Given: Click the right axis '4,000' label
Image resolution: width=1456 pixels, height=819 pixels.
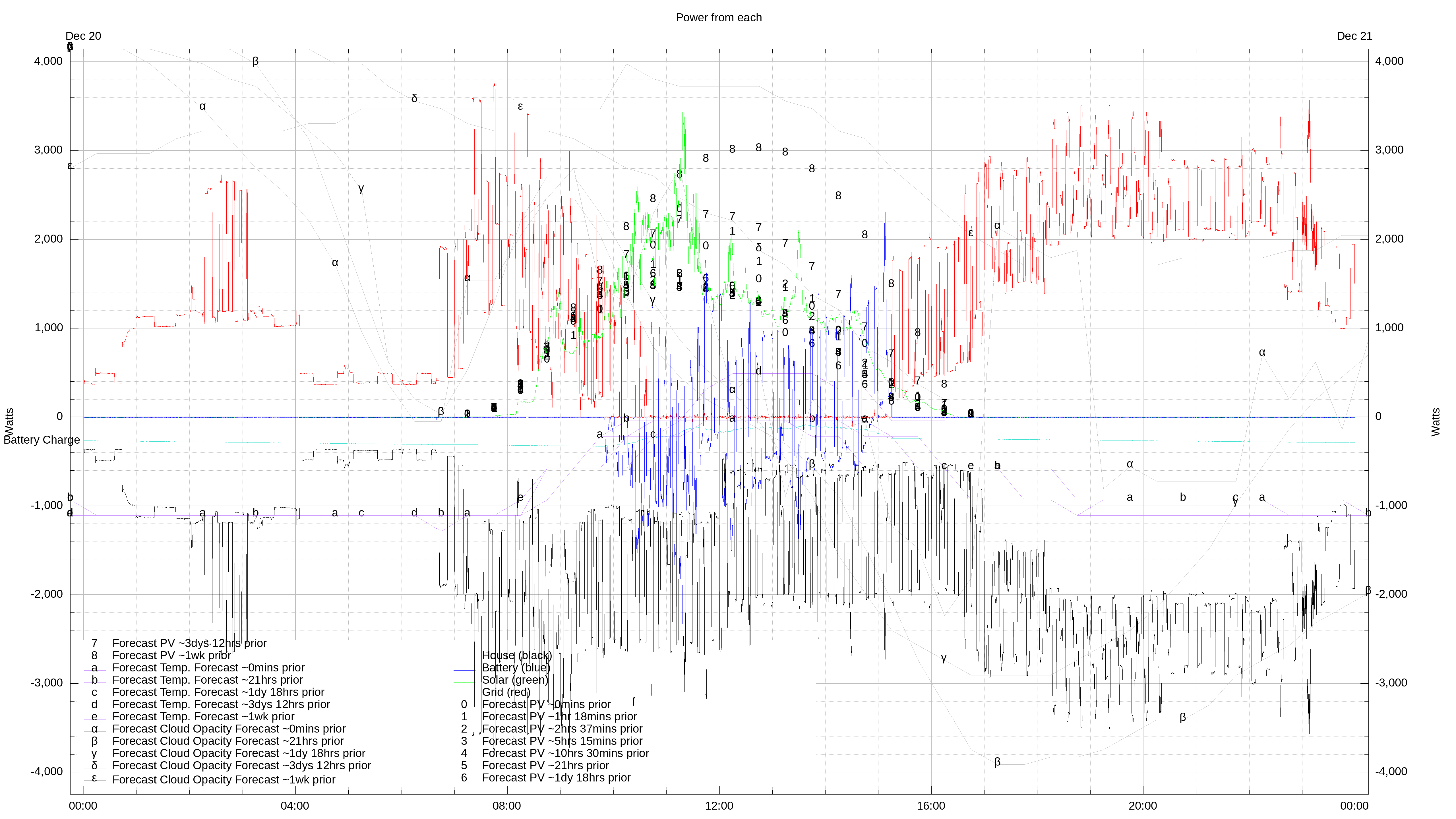Looking at the screenshot, I should pyautogui.click(x=1389, y=61).
